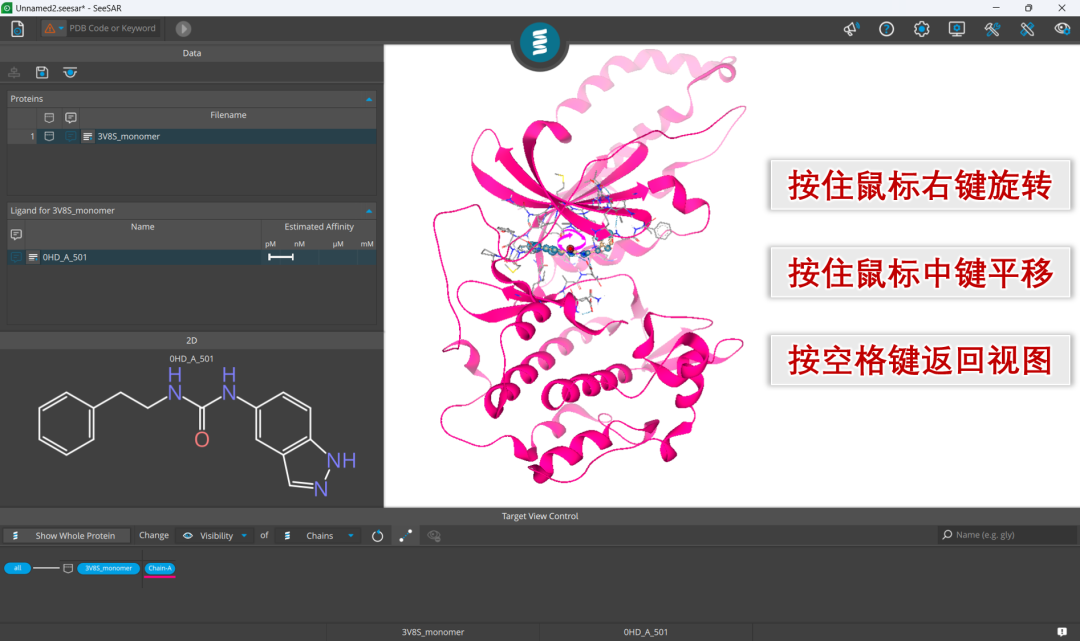1080x641 pixels.
Task: Toggle pocket icon for 3V8S_monomer row
Action: (x=49, y=136)
